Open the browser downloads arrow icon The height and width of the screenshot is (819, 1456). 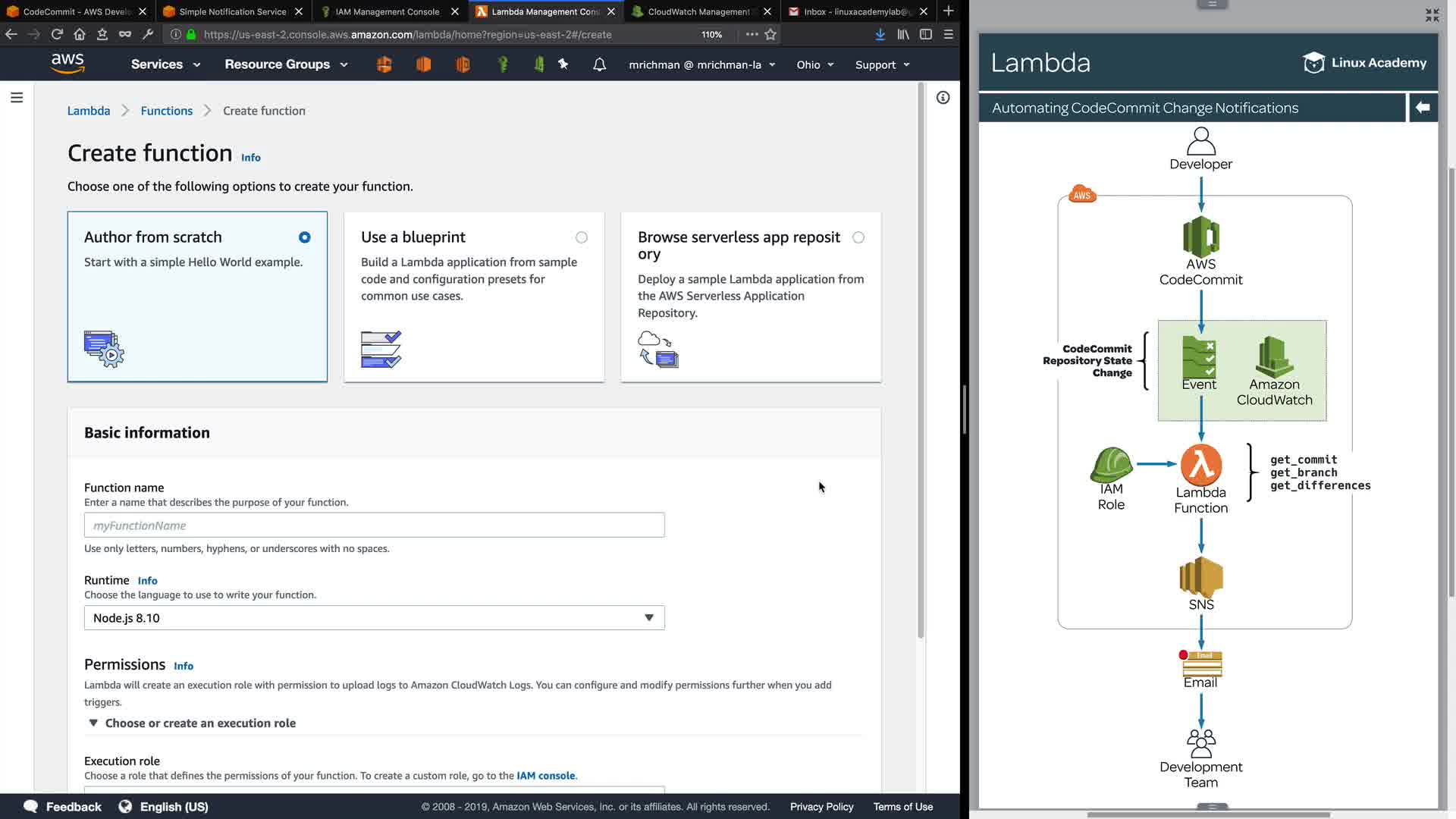coord(880,34)
